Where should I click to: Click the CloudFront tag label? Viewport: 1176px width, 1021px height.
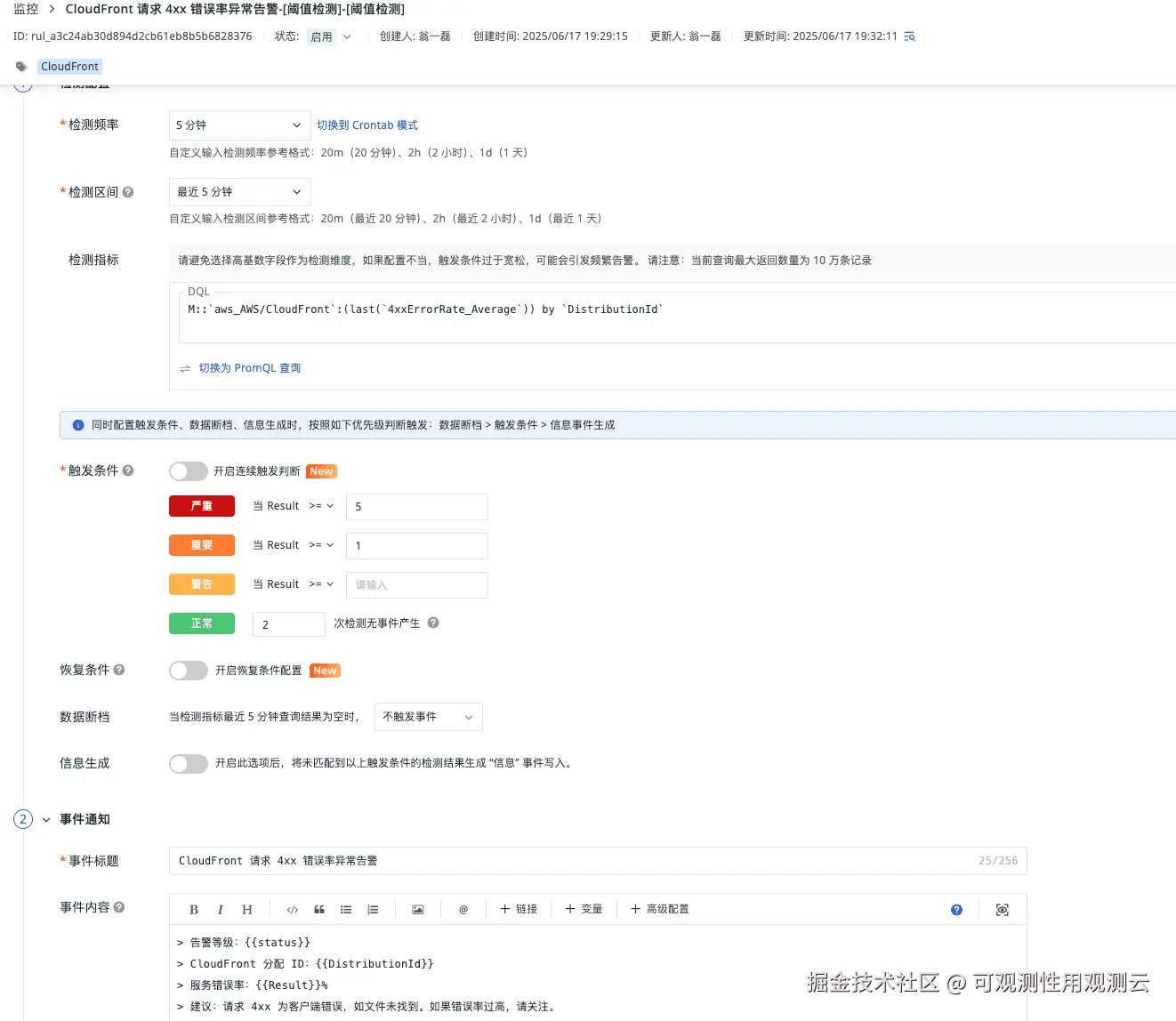point(70,67)
